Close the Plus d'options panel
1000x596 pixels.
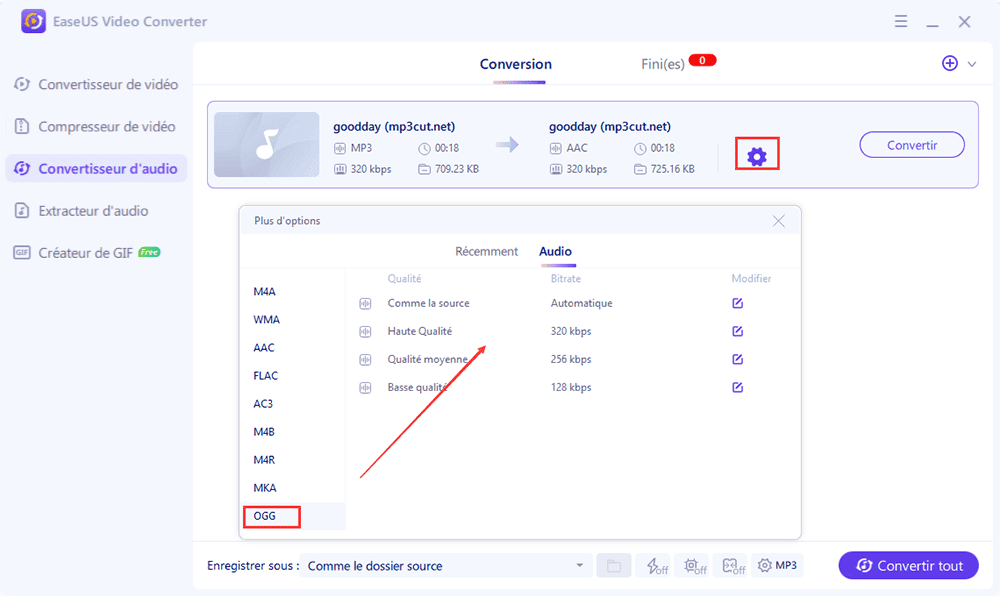coord(778,221)
